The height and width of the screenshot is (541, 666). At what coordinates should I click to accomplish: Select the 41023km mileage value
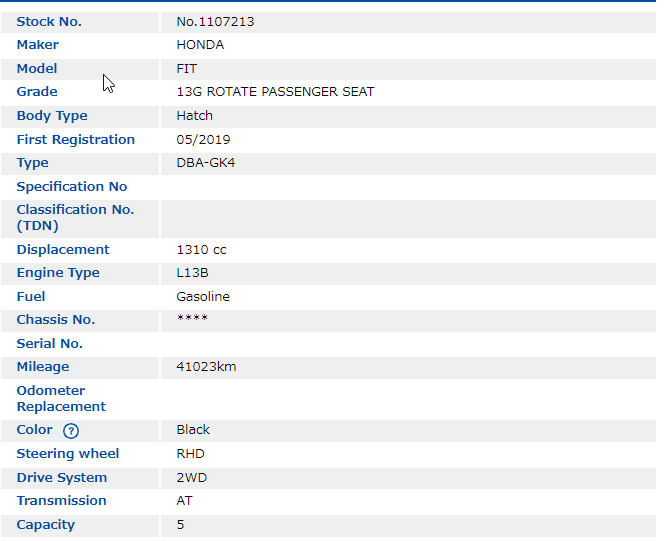(206, 367)
